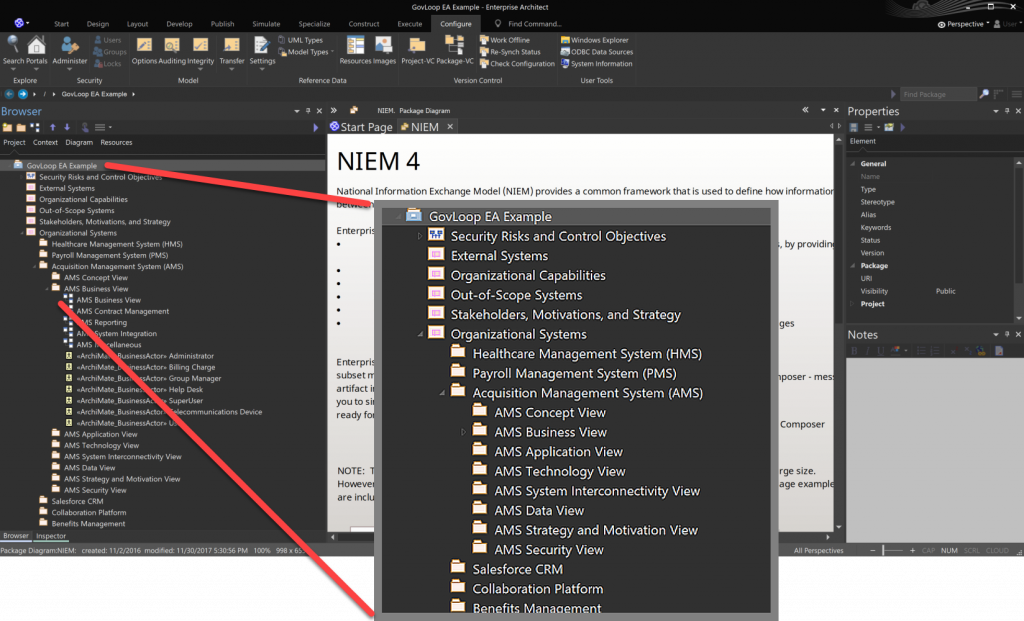Open the Transfer tool in the ribbon
The image size is (1024, 621).
pos(232,51)
